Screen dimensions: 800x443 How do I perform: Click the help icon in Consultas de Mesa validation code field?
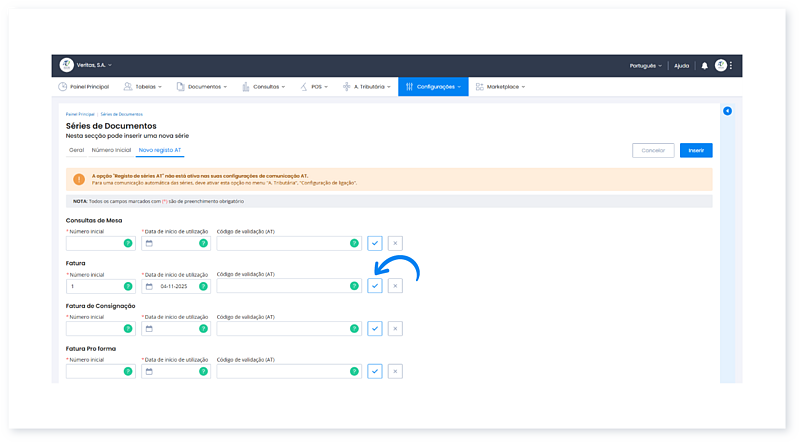pos(354,243)
